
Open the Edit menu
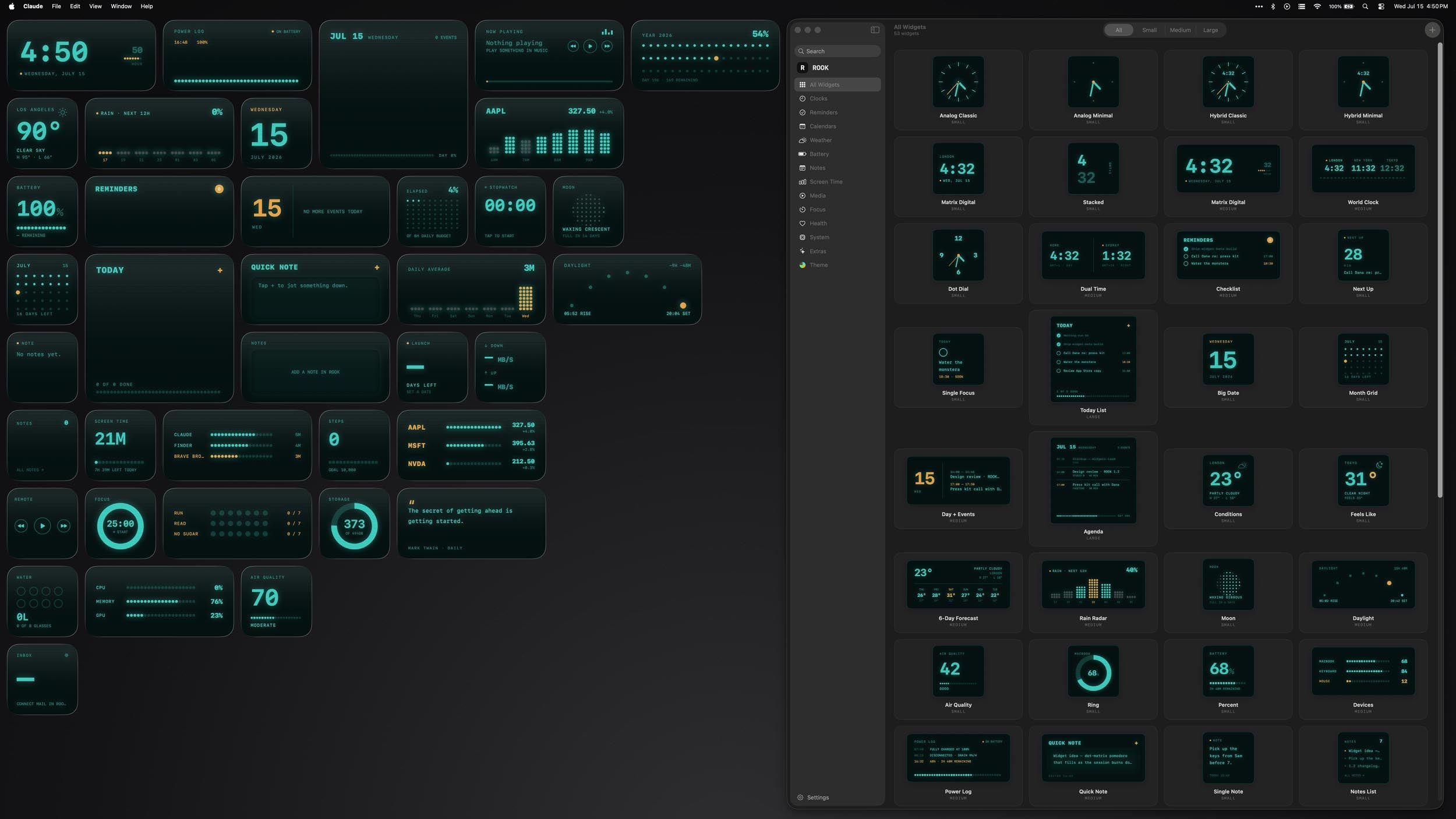click(x=75, y=6)
